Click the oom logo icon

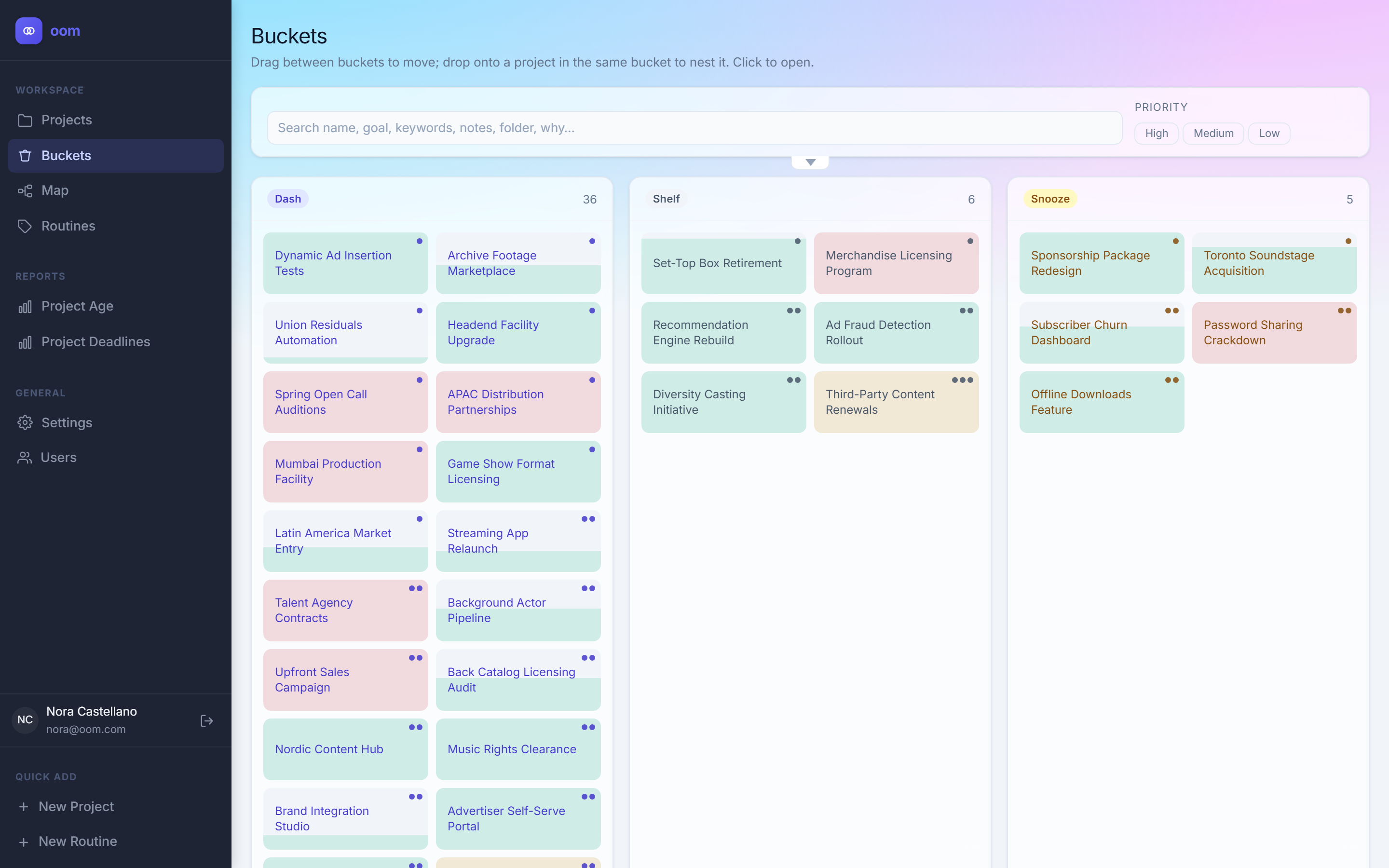pos(29,31)
